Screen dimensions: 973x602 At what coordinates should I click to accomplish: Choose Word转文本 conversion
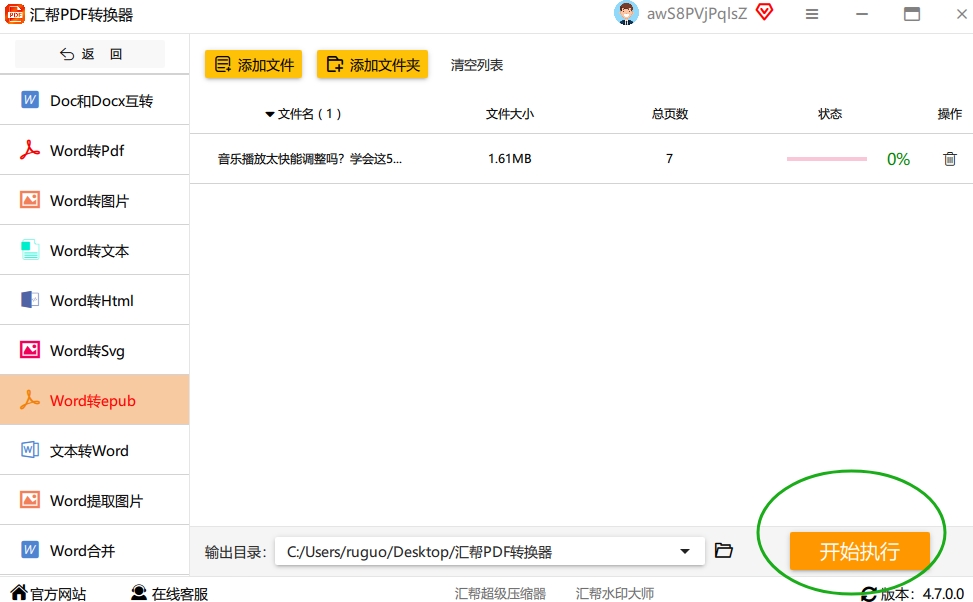pyautogui.click(x=94, y=250)
